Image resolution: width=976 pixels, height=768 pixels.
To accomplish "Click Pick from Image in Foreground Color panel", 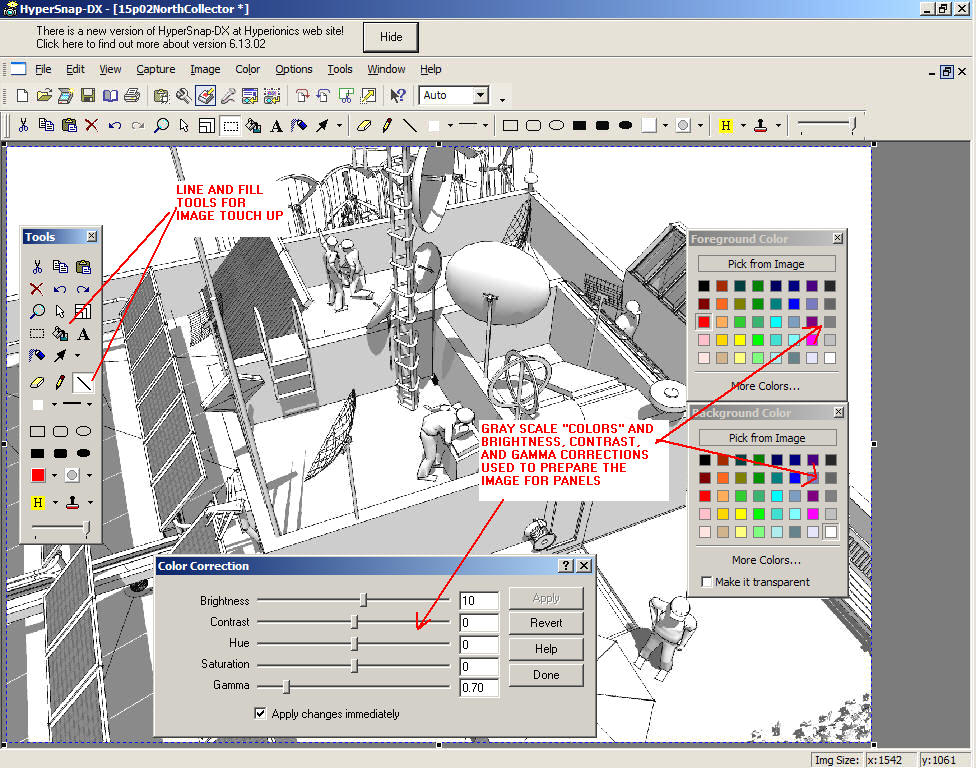I will (766, 264).
